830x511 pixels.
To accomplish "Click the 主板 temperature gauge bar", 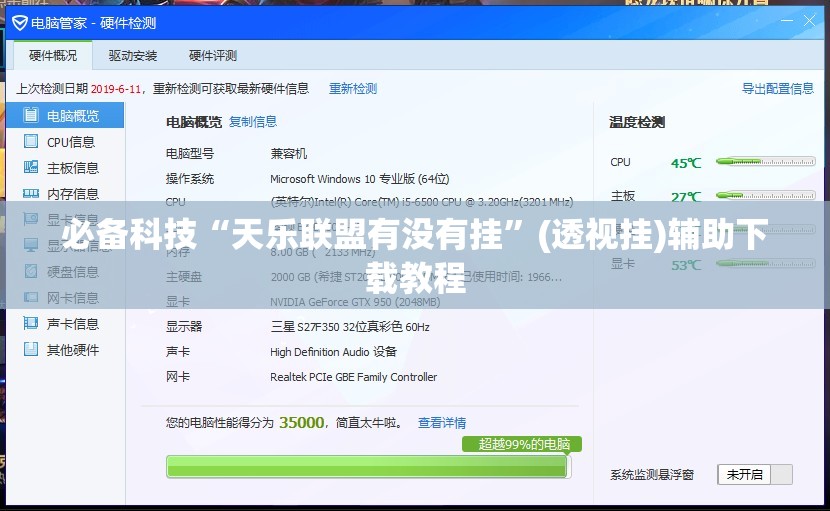I will point(765,195).
